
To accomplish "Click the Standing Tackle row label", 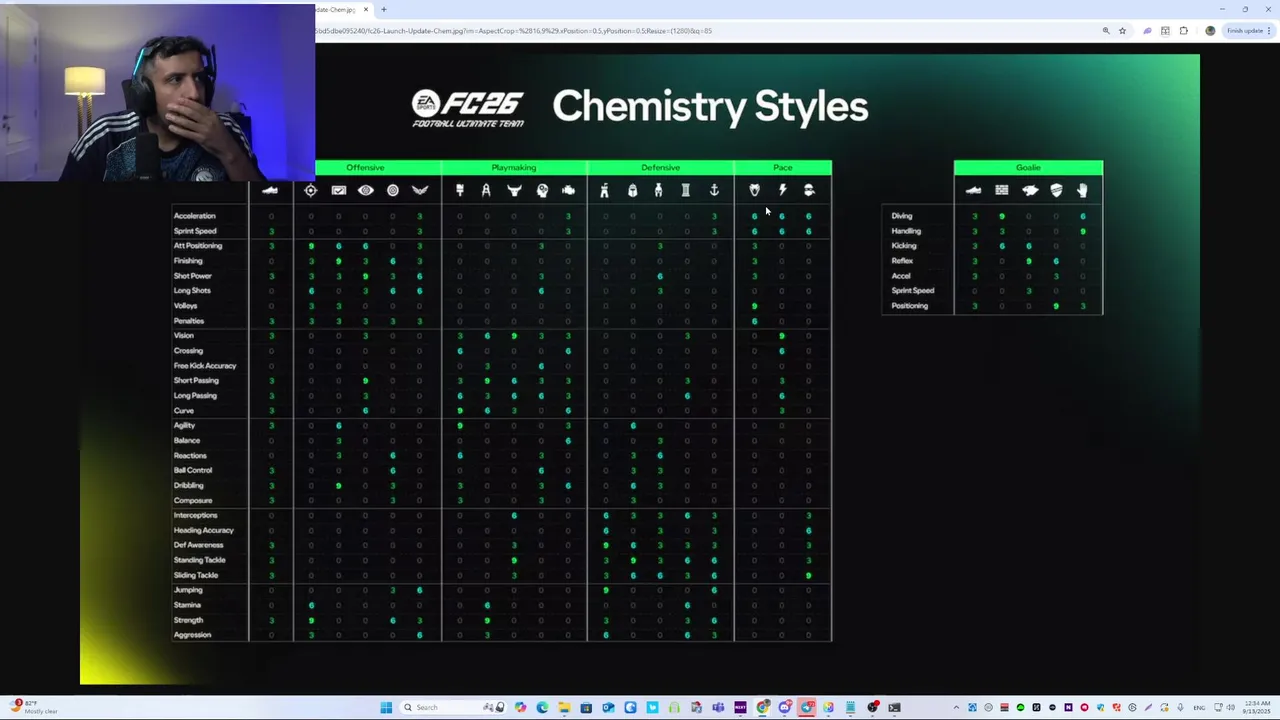I will (x=199, y=560).
